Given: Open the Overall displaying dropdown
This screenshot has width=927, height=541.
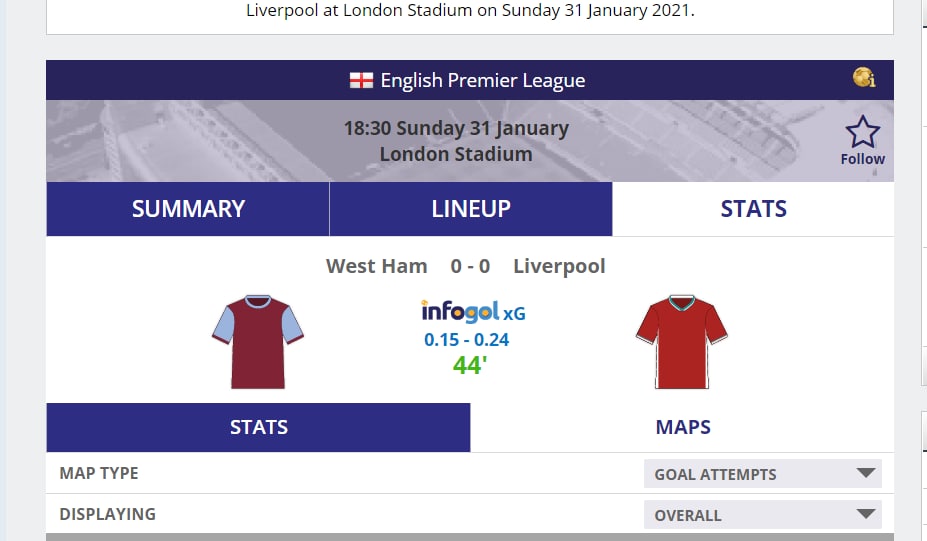Looking at the screenshot, I should (x=762, y=515).
